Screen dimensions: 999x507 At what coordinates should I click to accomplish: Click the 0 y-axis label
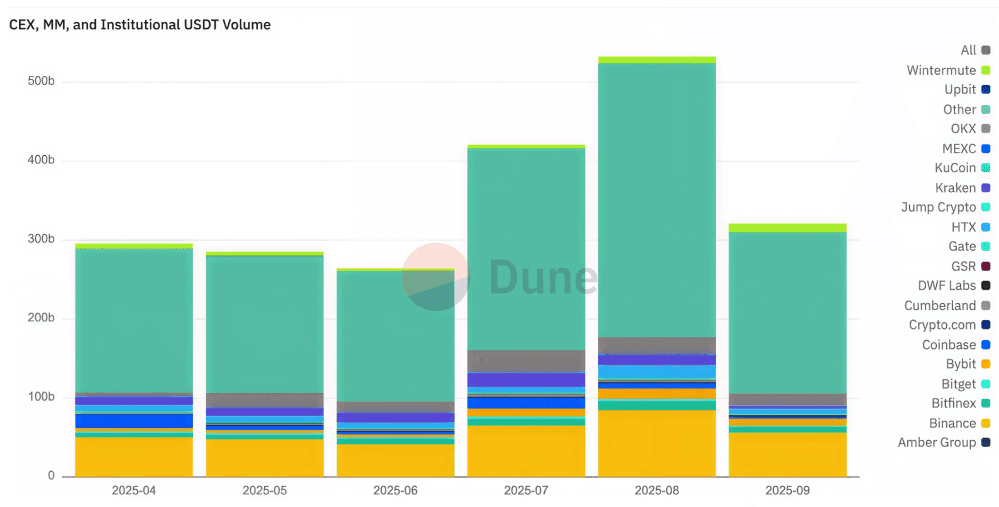(x=51, y=476)
